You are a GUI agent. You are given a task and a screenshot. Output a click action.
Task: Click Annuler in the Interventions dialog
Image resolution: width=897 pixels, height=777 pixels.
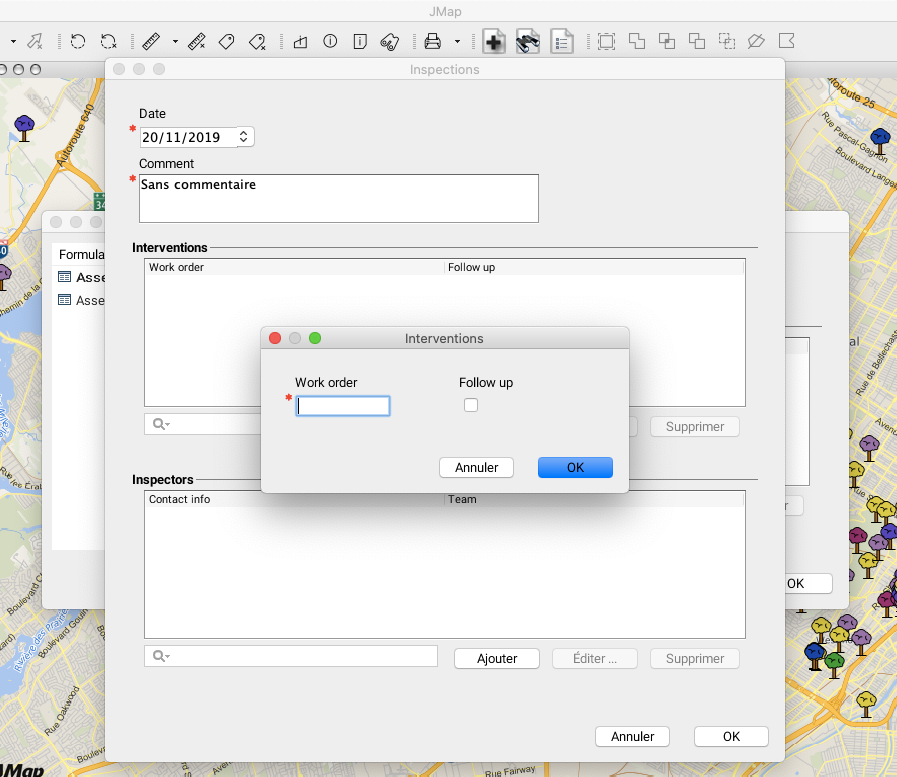point(476,467)
